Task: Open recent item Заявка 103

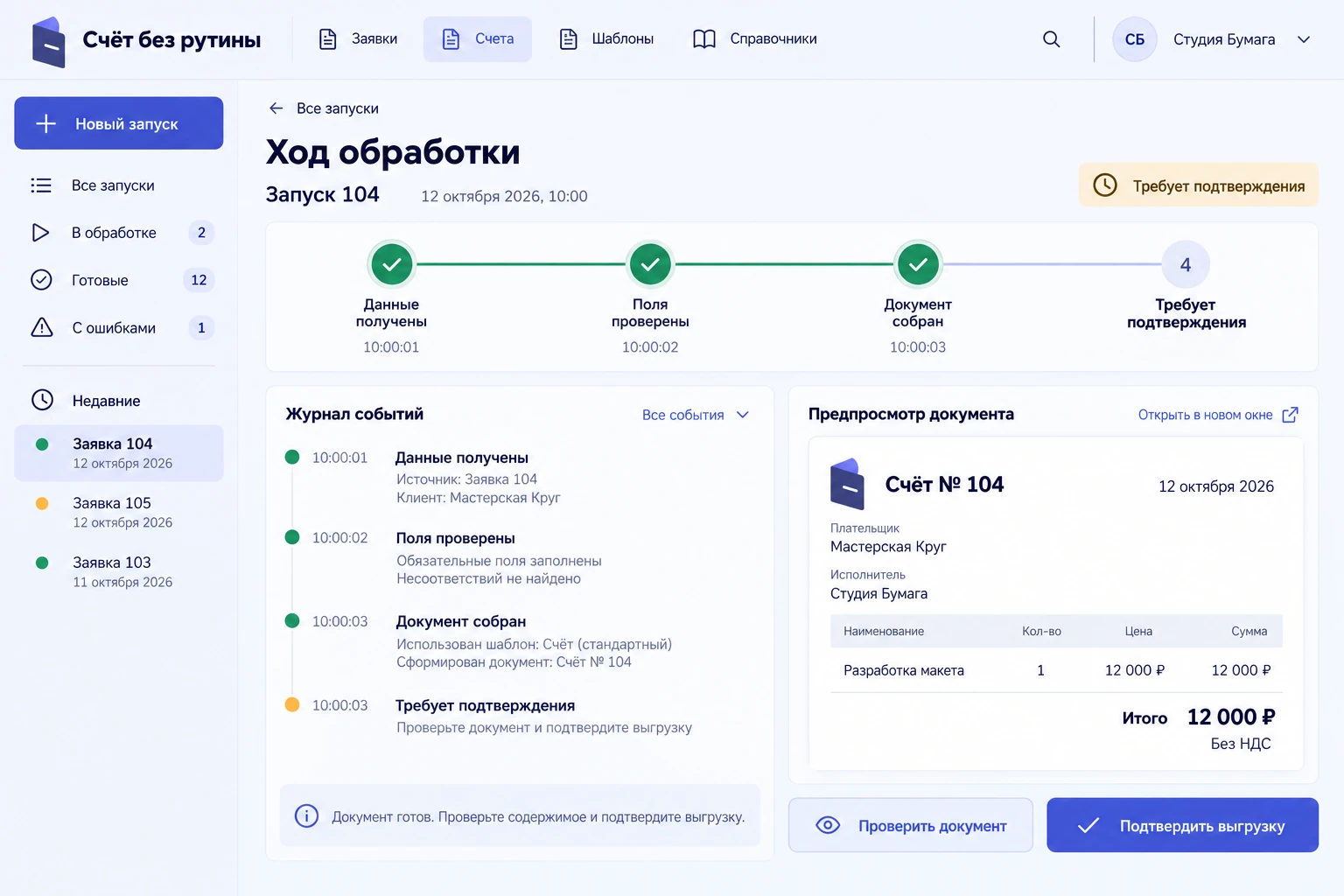Action: coord(119,571)
